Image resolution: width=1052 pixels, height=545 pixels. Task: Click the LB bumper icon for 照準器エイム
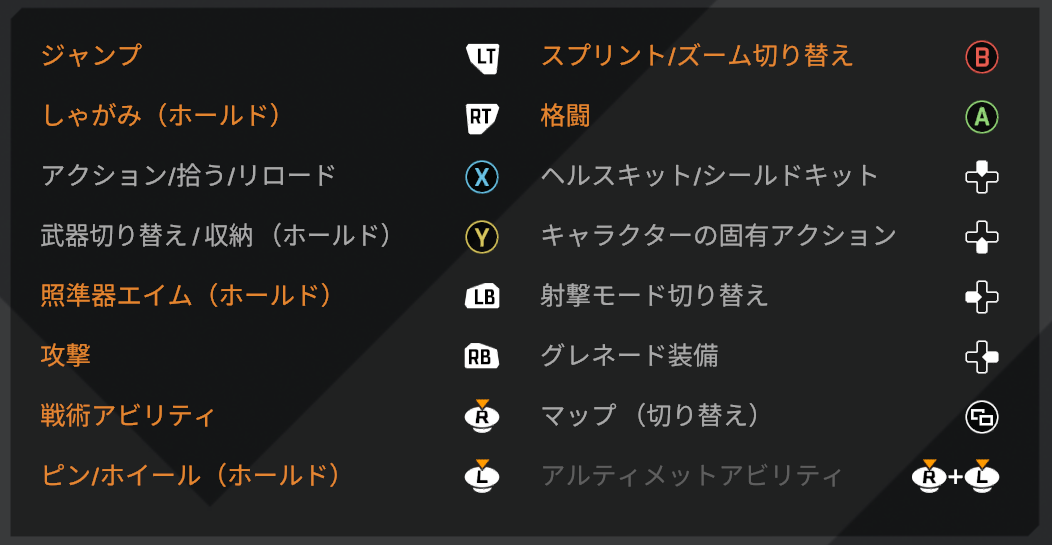coord(482,297)
